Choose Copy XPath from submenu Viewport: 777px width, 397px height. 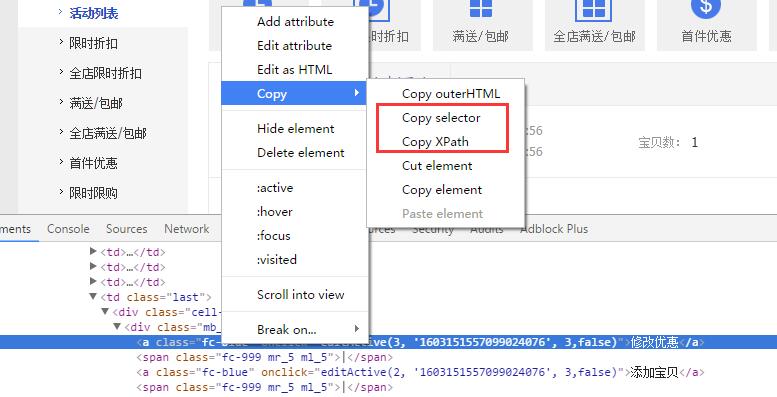click(x=435, y=142)
